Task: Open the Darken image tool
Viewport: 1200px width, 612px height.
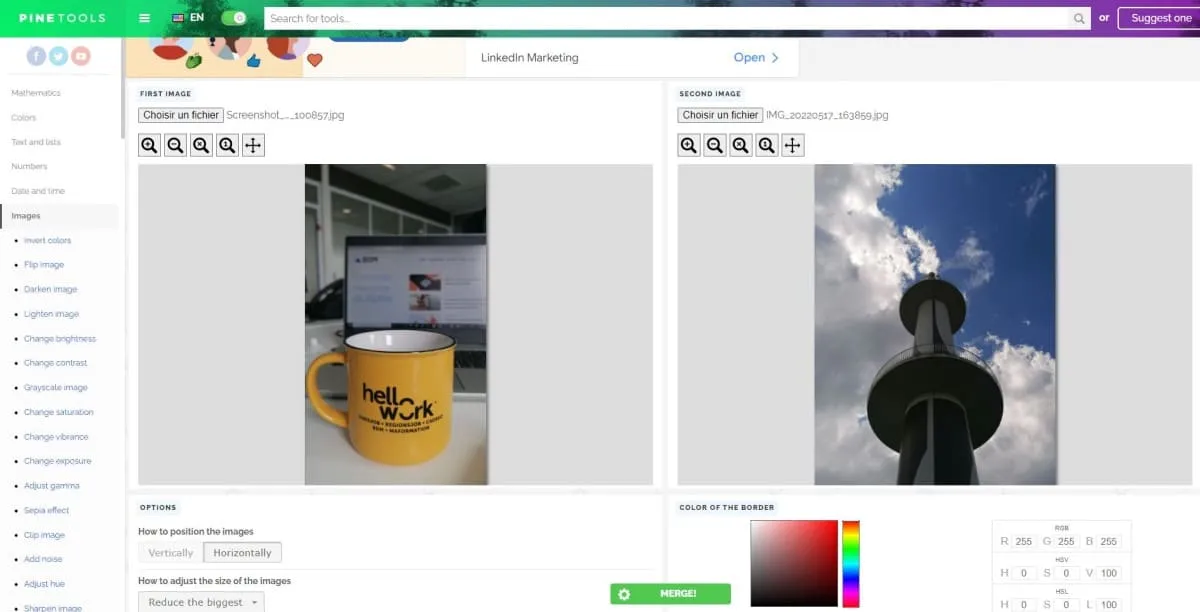Action: (x=51, y=290)
